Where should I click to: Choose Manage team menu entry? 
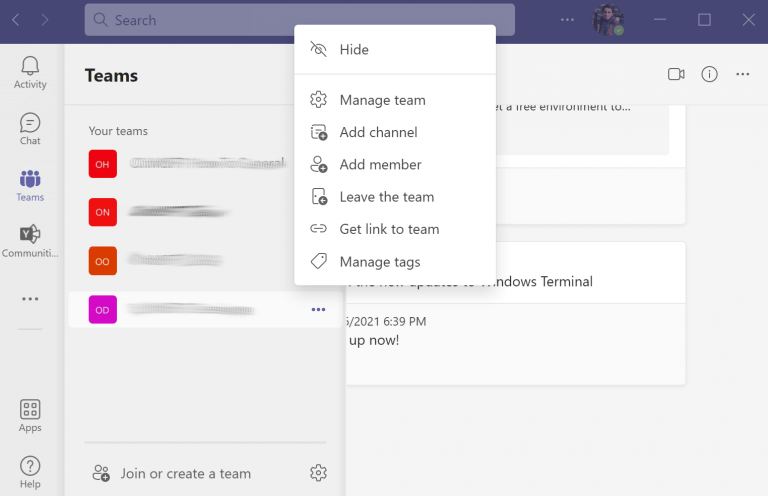point(395,100)
